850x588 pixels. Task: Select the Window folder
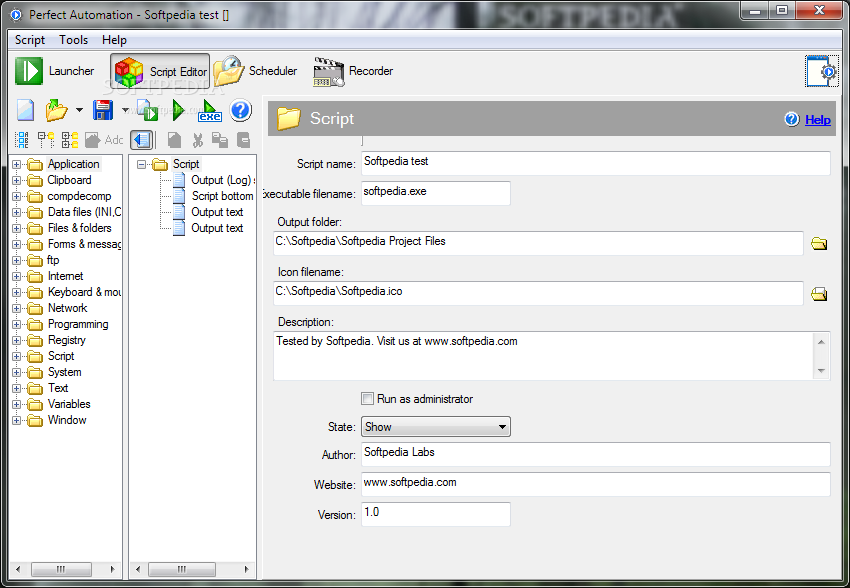tap(67, 420)
